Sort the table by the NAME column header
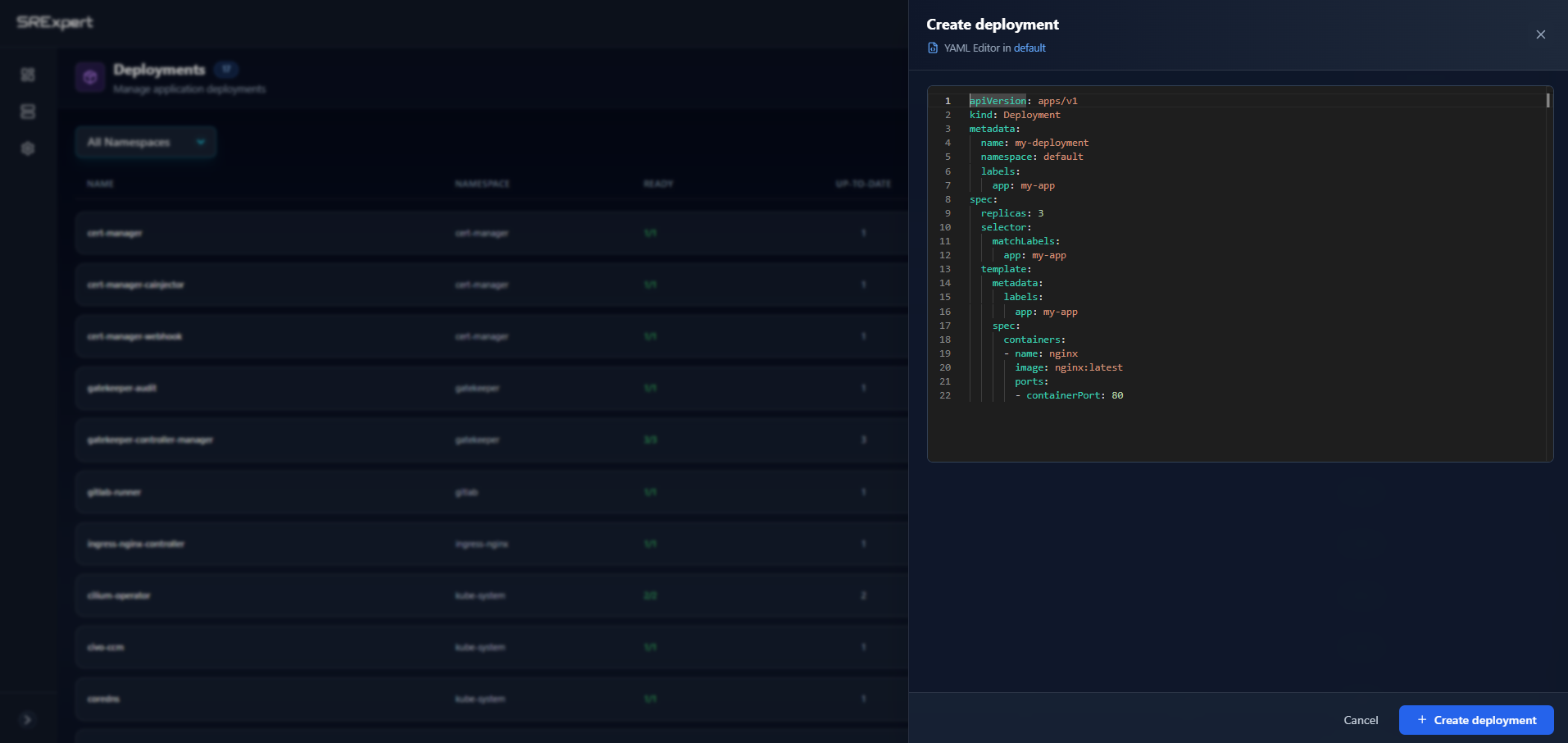 coord(102,184)
